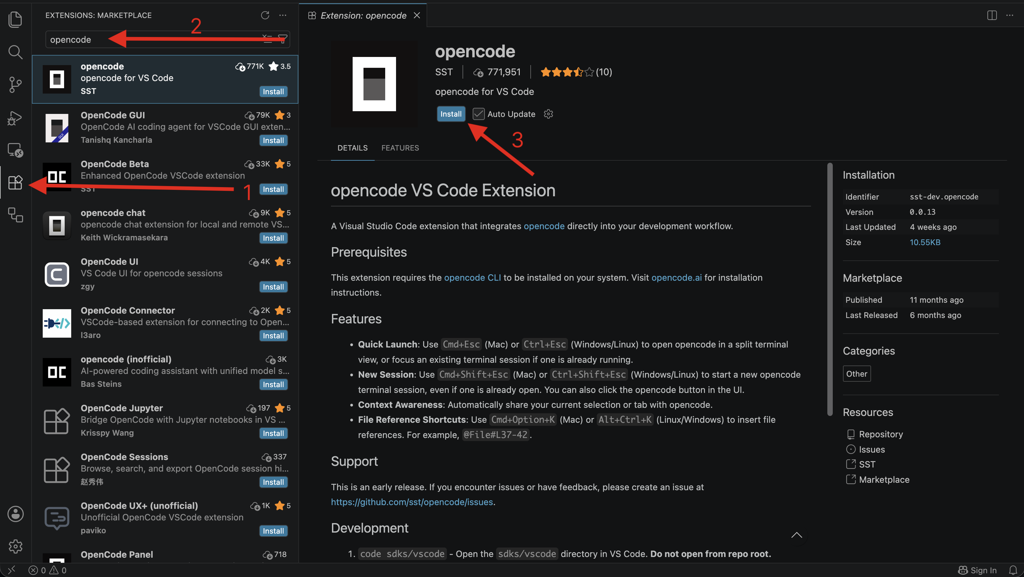
Task: Click the Other category tag
Action: coord(856,374)
